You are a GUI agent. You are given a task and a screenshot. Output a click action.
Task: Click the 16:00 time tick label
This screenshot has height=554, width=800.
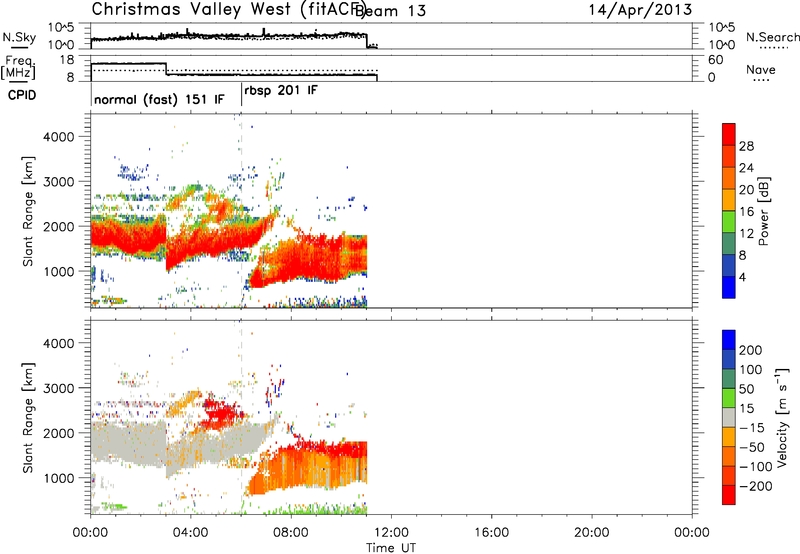pyautogui.click(x=491, y=533)
